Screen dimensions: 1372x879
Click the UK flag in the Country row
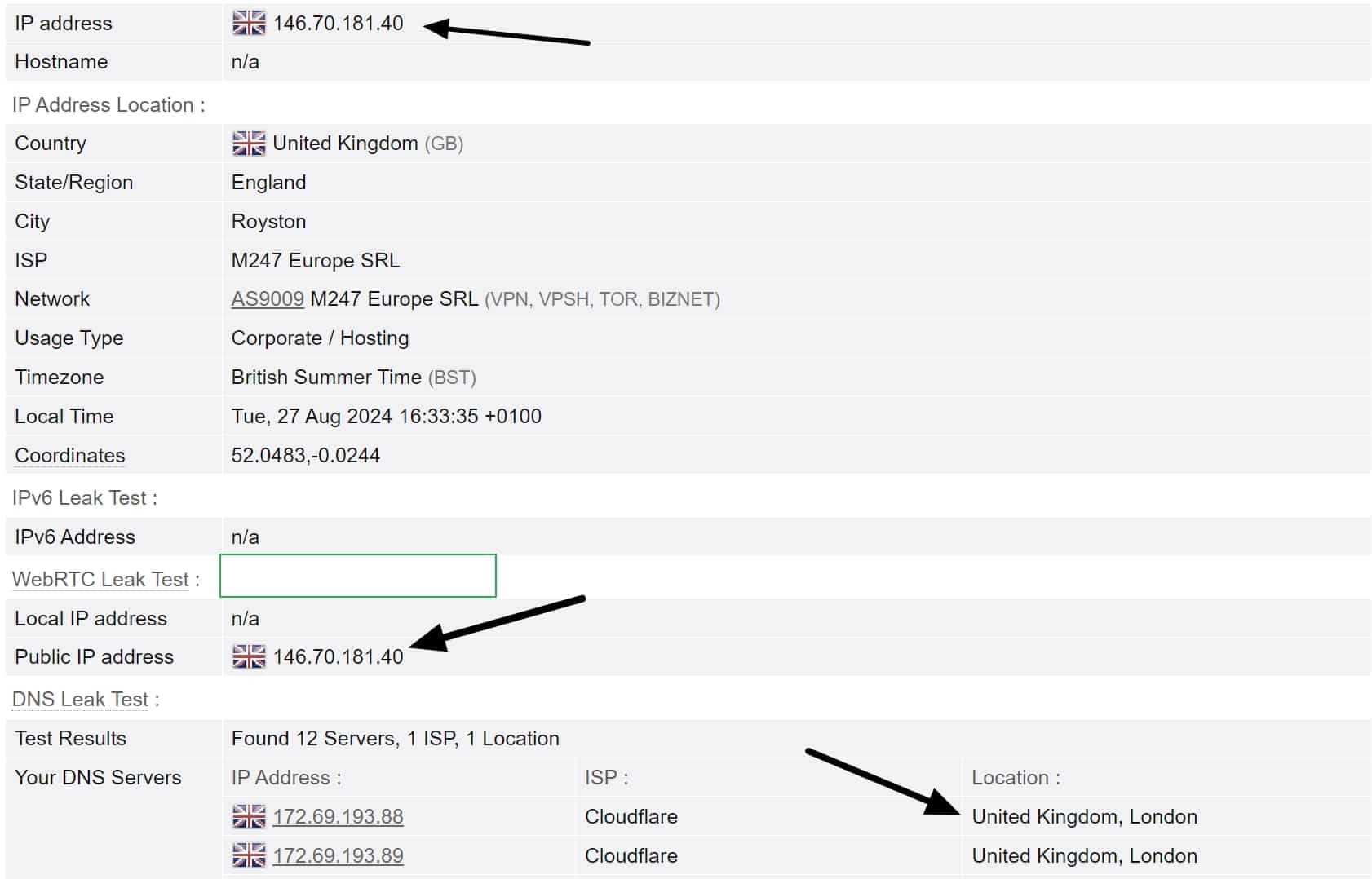(249, 144)
